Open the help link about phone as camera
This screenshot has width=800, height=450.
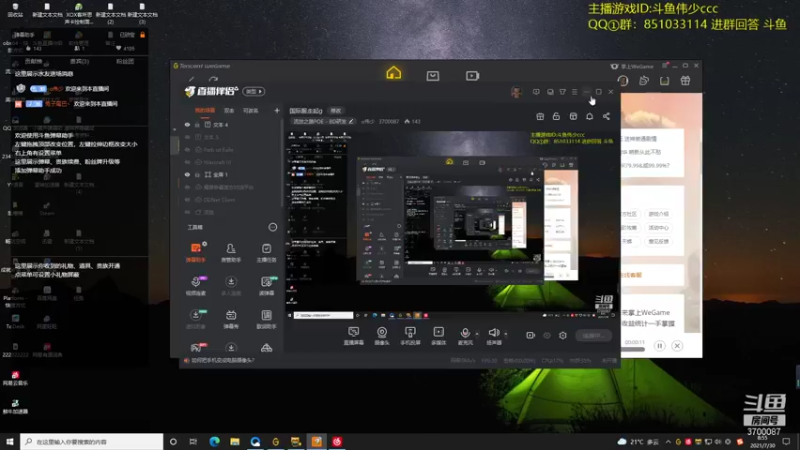pos(221,360)
